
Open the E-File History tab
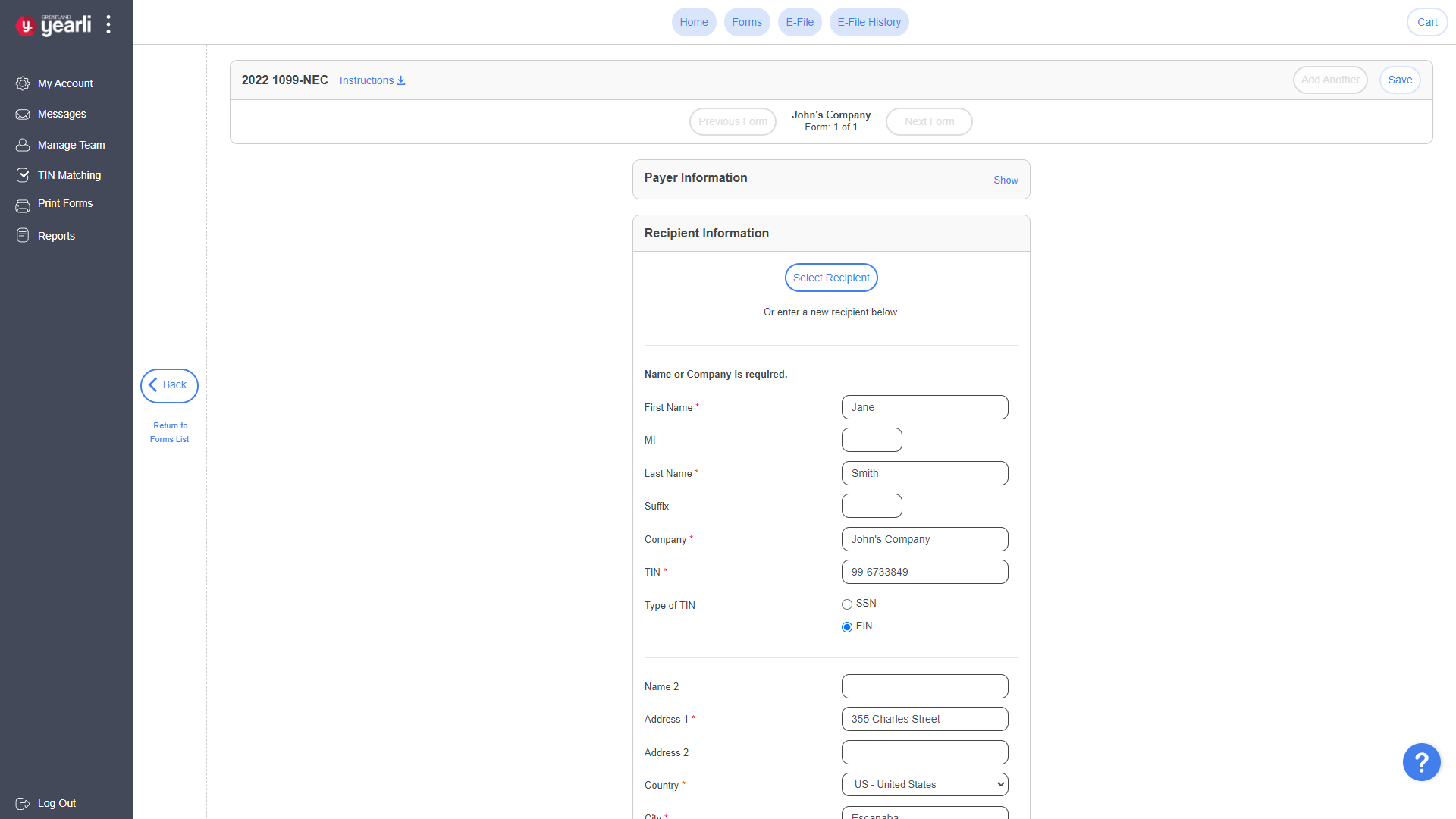tap(869, 22)
